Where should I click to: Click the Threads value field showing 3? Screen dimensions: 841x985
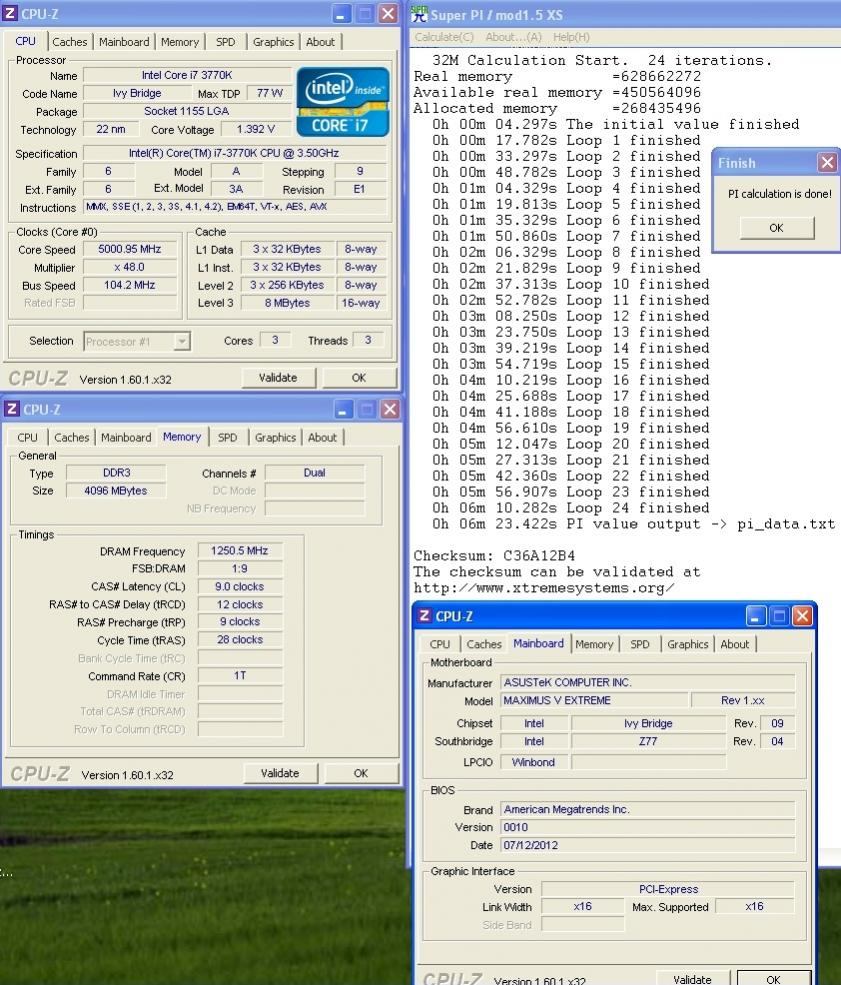[x=368, y=340]
